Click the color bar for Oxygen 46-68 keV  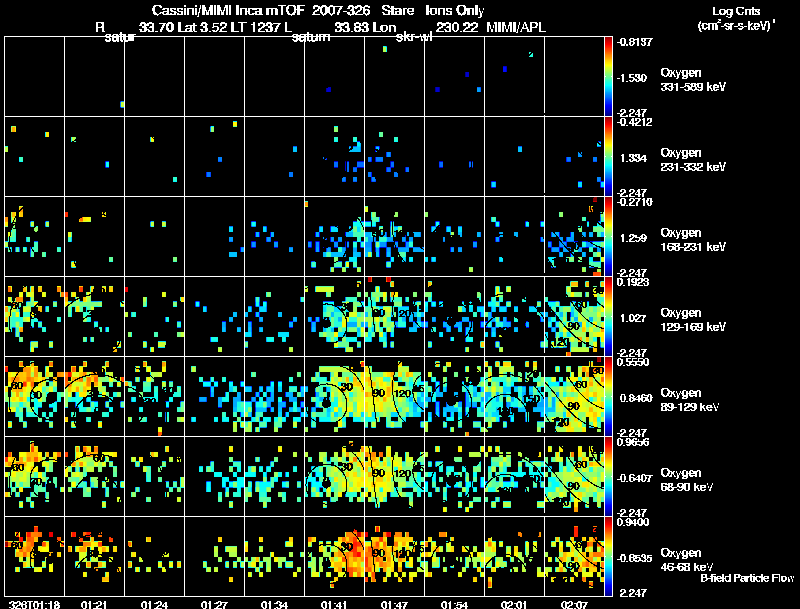tap(608, 556)
